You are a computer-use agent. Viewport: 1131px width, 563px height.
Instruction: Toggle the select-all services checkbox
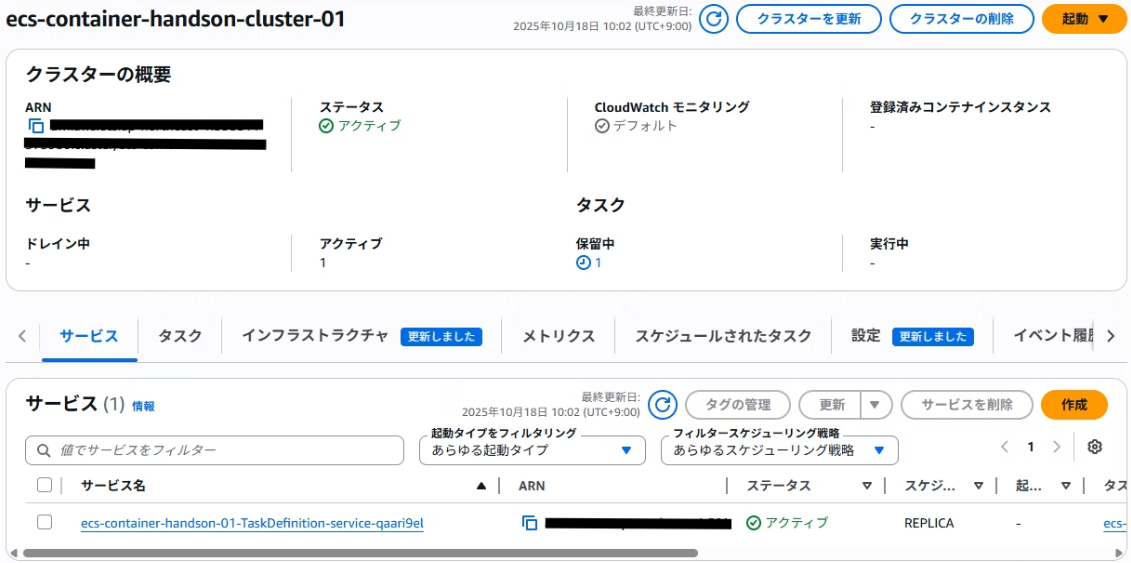[x=45, y=485]
